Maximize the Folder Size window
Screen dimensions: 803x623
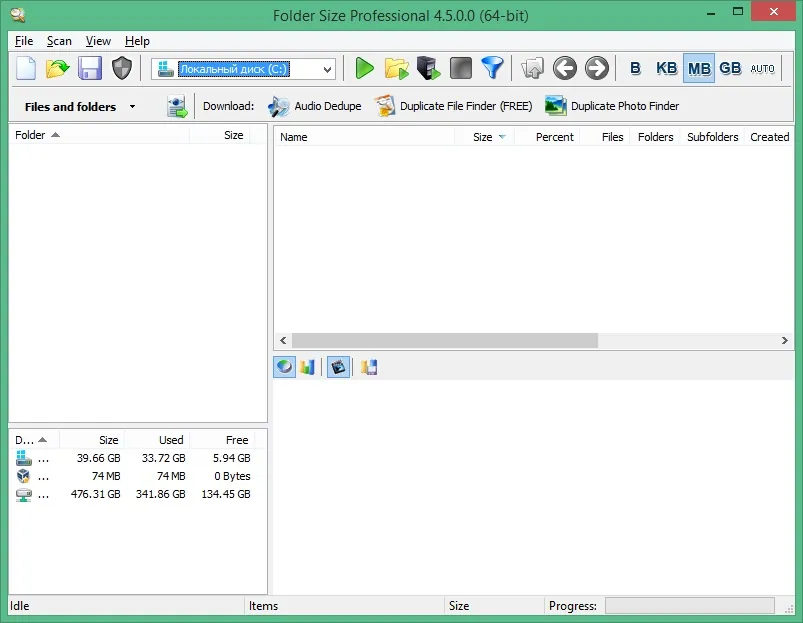[737, 11]
